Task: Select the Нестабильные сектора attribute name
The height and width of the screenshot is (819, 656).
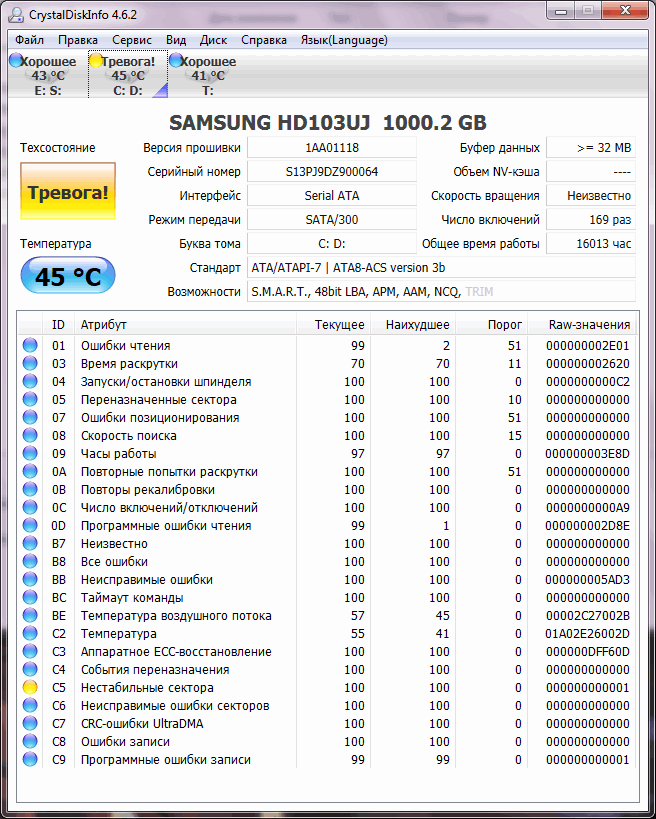Action: (147, 688)
